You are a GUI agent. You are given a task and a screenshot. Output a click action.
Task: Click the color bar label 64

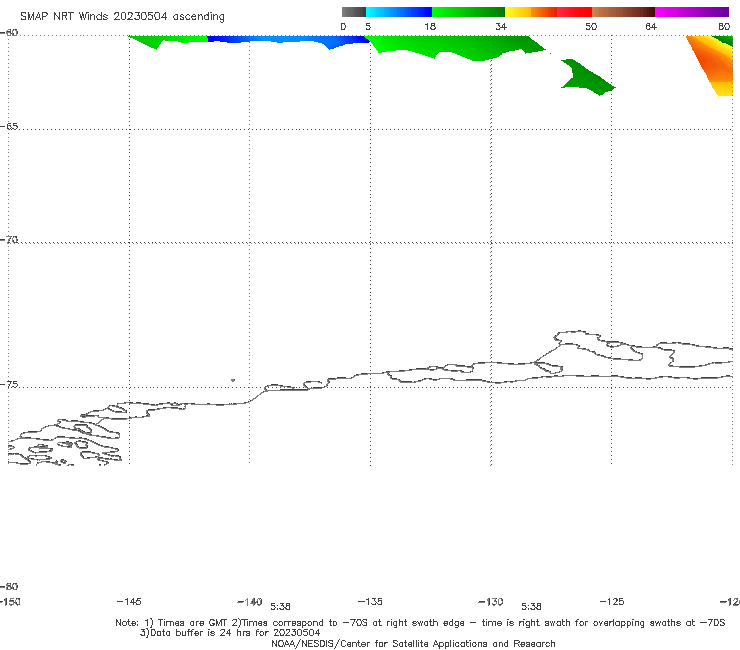coord(651,27)
